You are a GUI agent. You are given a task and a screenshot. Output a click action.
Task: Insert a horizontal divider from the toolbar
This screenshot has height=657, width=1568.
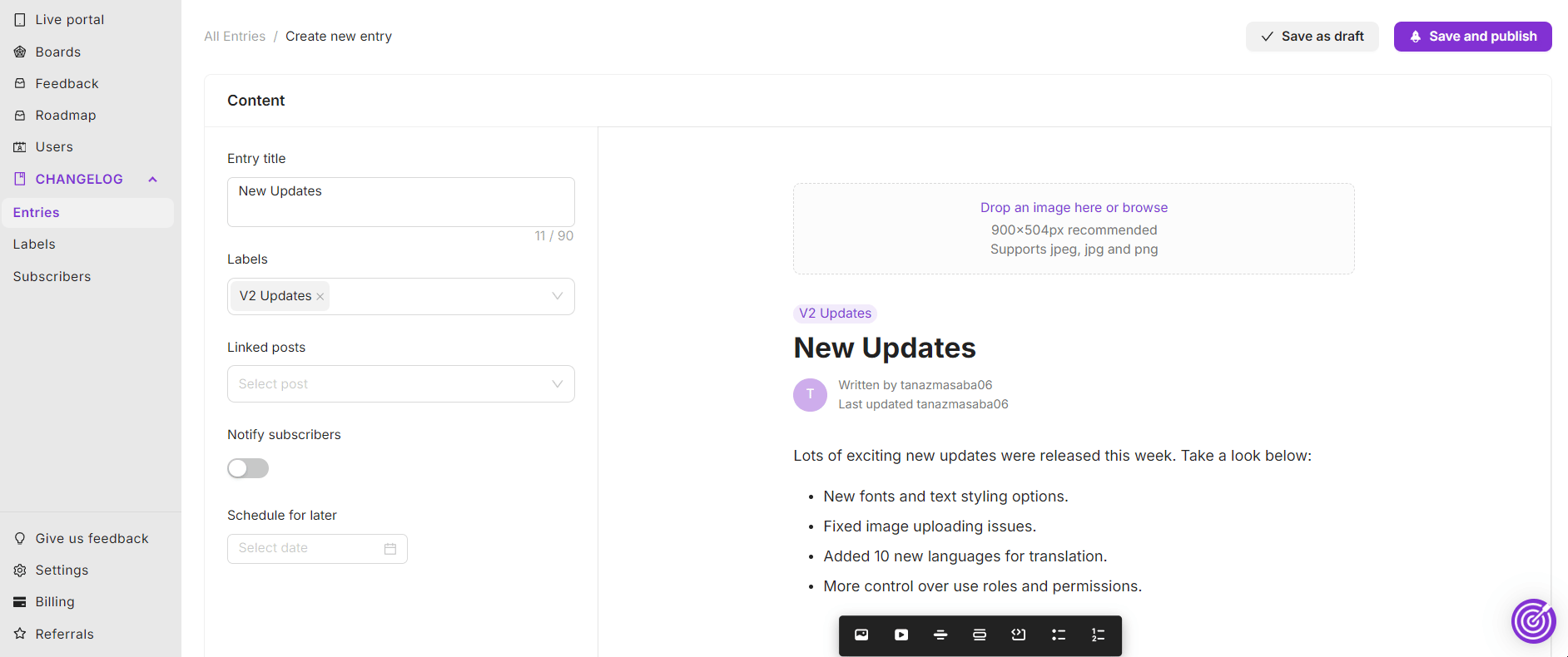point(940,635)
